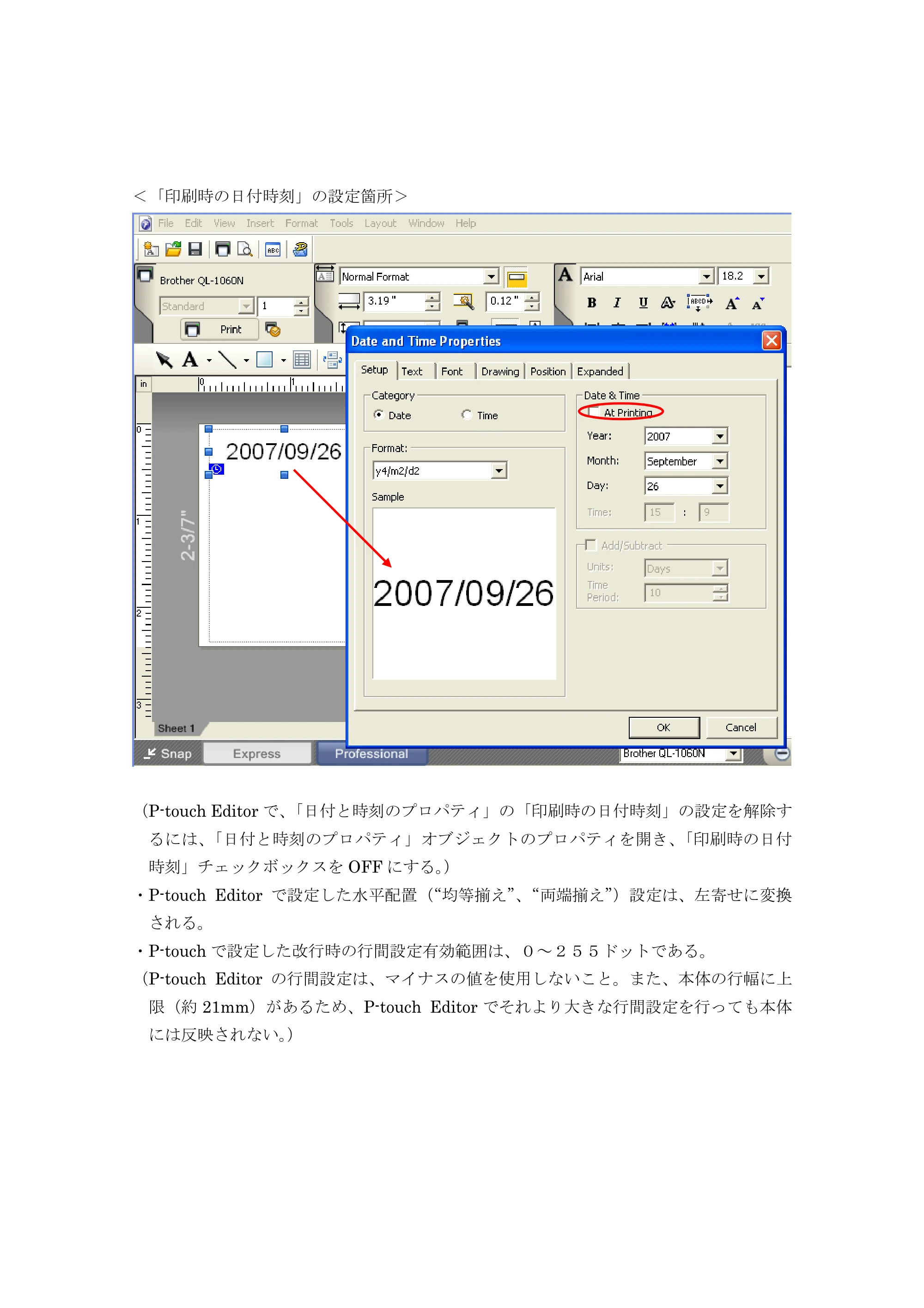The height and width of the screenshot is (1308, 924).
Task: Switch to the Font tab
Action: (452, 372)
